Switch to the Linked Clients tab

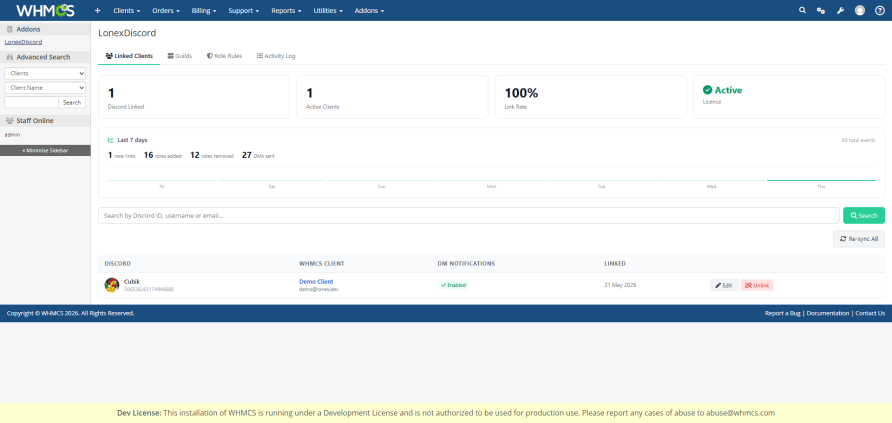tap(129, 56)
